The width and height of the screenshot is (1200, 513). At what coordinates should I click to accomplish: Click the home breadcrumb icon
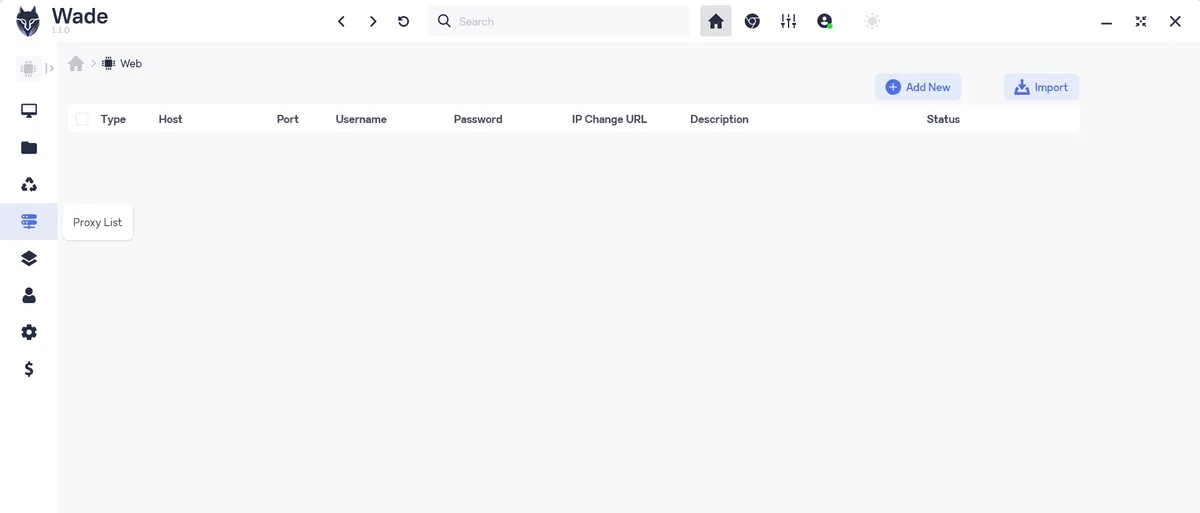[76, 63]
